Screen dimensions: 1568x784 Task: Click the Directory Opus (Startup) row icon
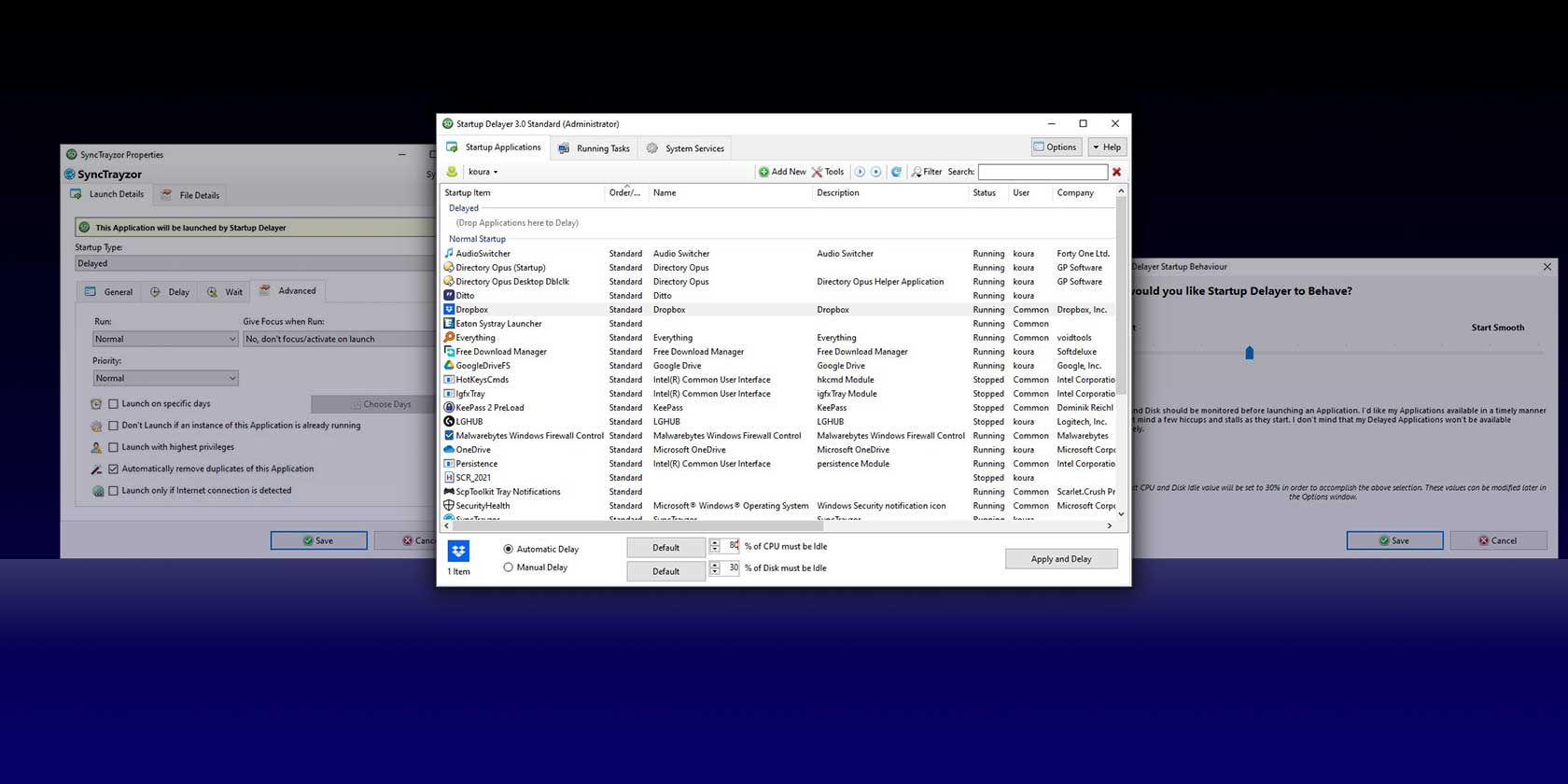pos(449,267)
